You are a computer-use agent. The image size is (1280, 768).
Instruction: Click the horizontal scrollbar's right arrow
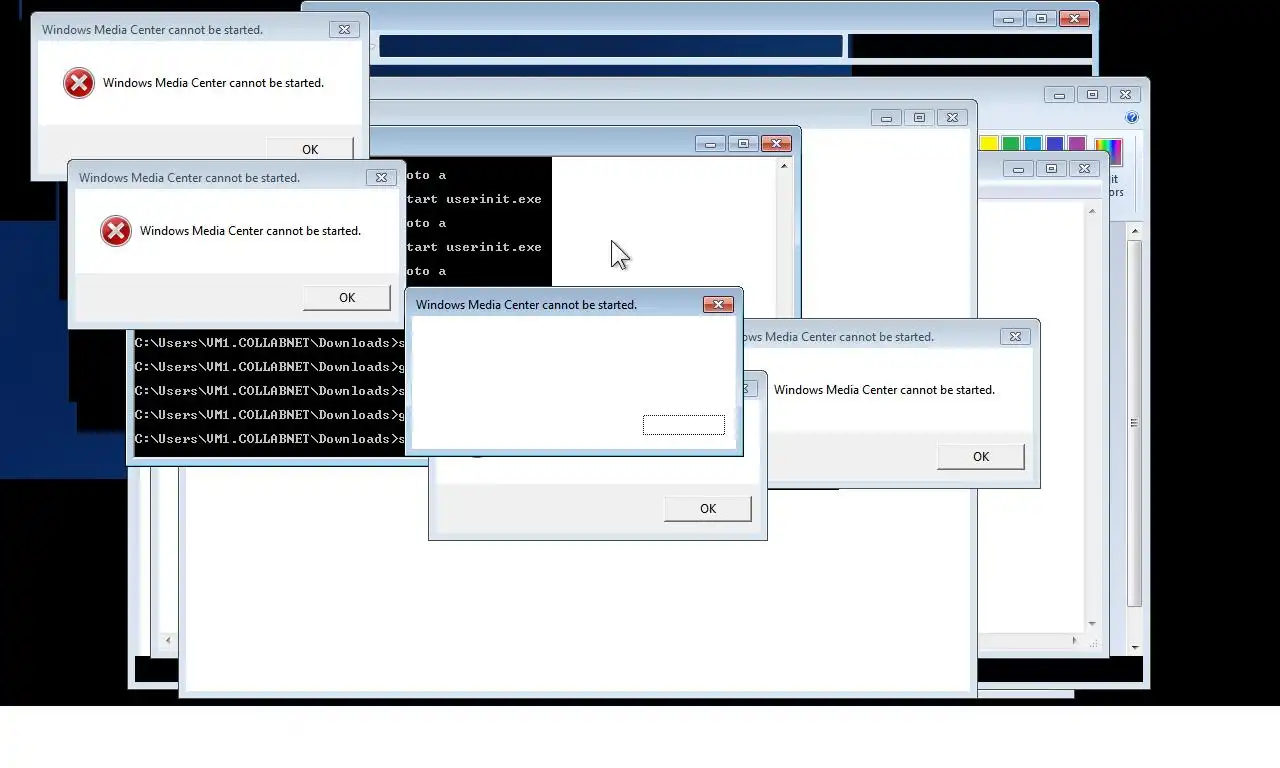pyautogui.click(x=1075, y=640)
